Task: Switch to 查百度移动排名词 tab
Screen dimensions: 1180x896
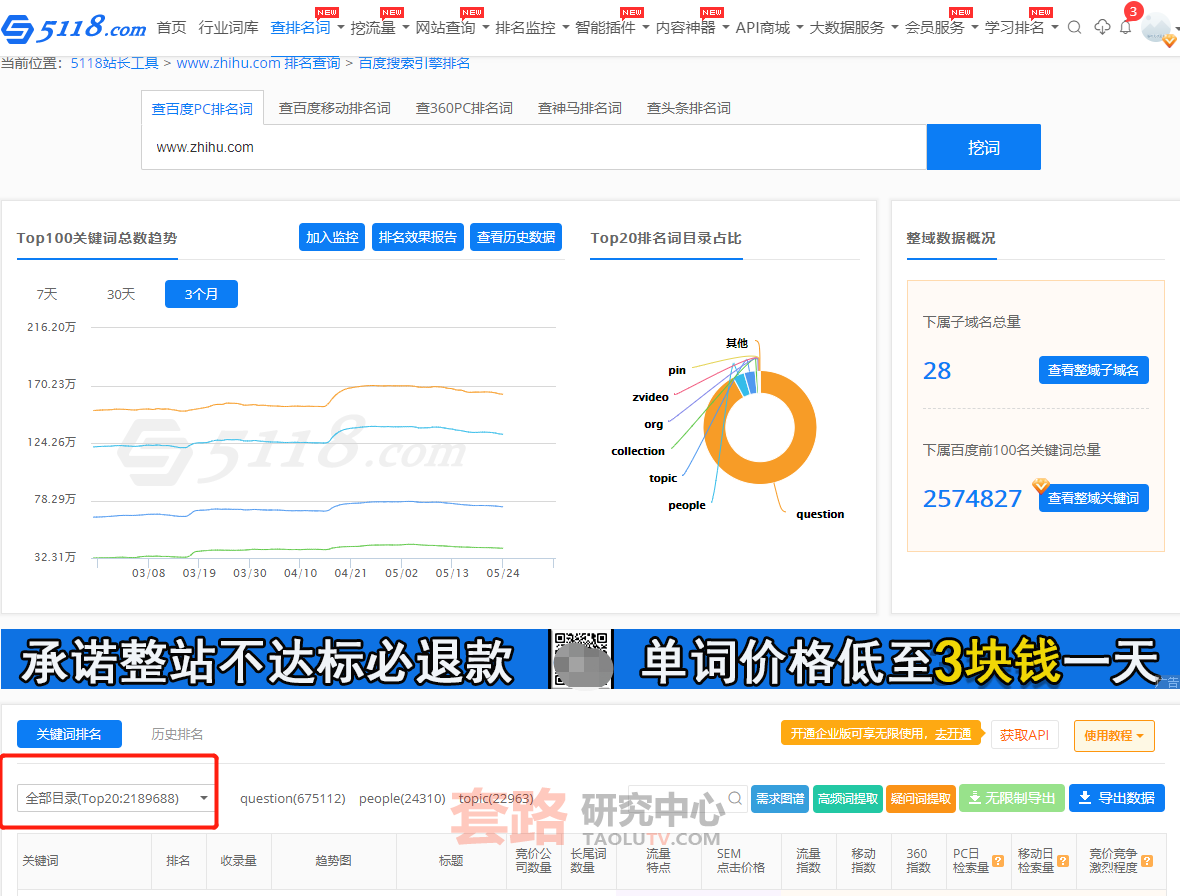Action: pyautogui.click(x=334, y=108)
